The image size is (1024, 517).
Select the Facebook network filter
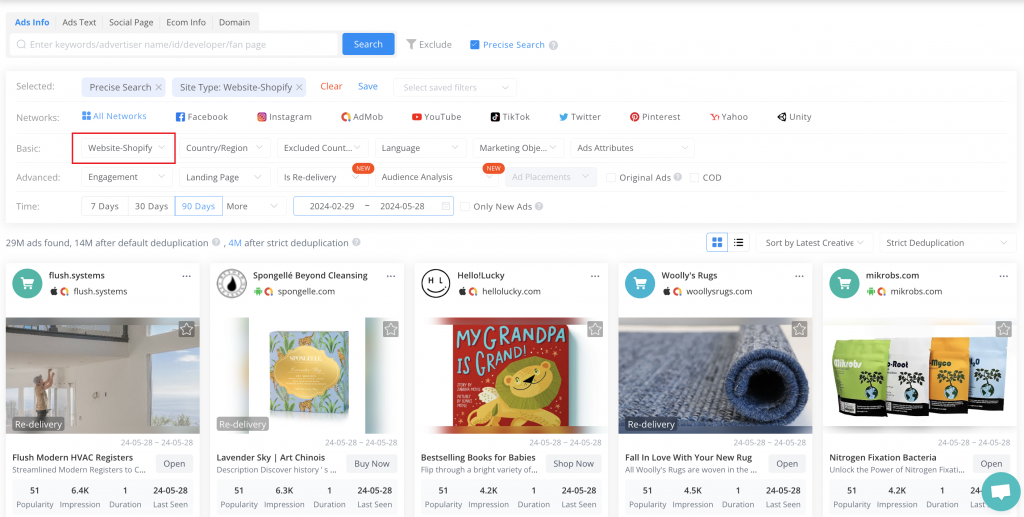point(202,117)
